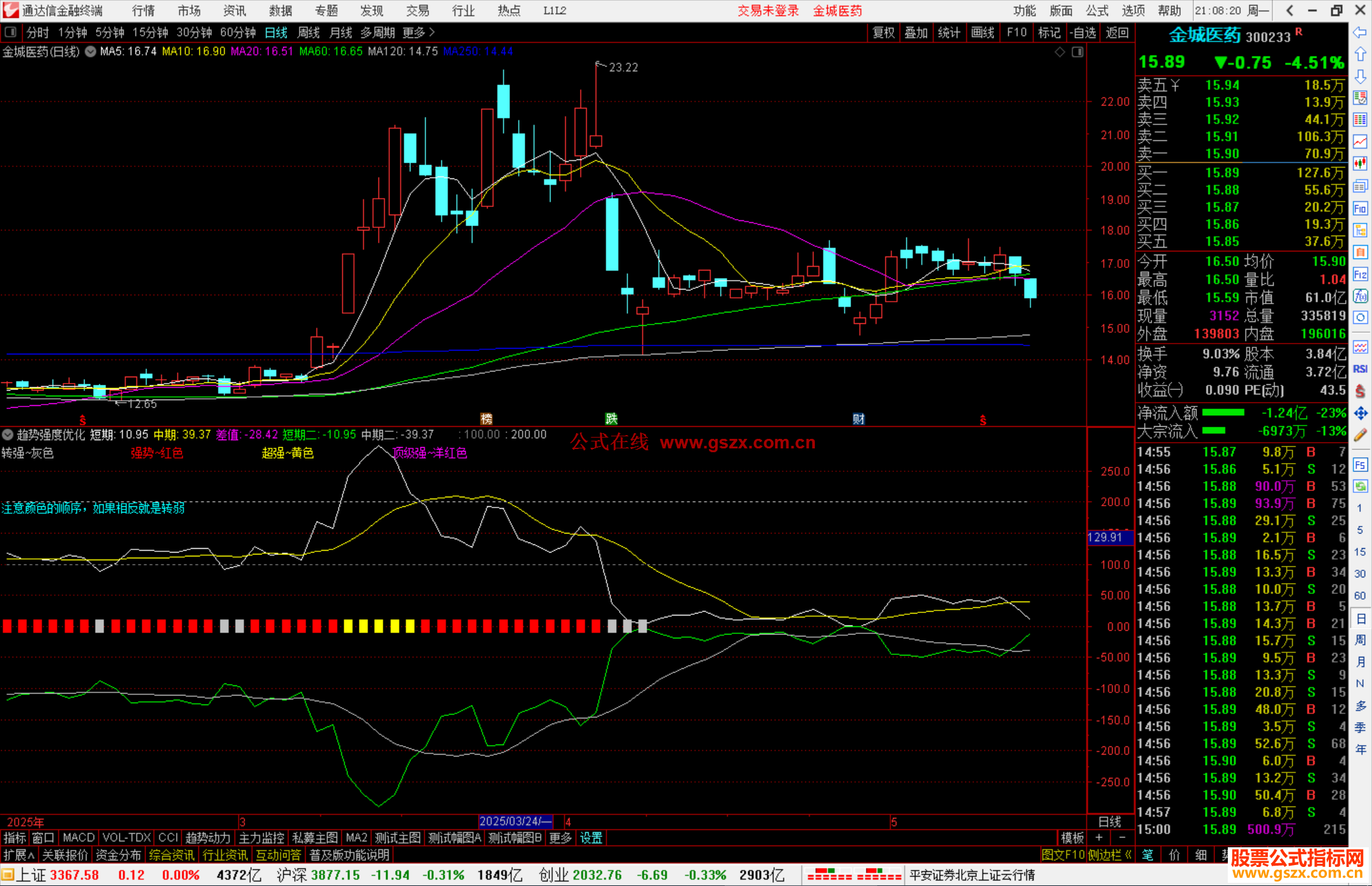Toggle the 分时 intraday view
This screenshot has height=886, width=1372.
(37, 32)
